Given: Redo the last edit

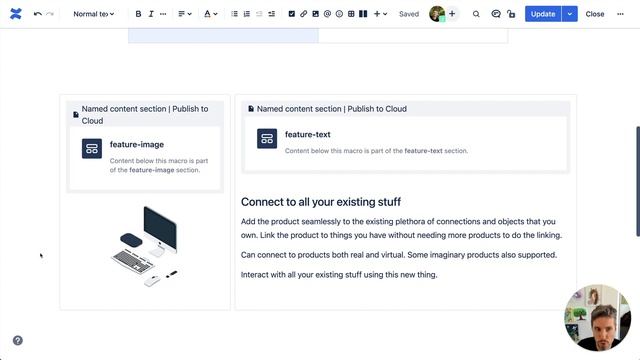Looking at the screenshot, I should (x=50, y=14).
